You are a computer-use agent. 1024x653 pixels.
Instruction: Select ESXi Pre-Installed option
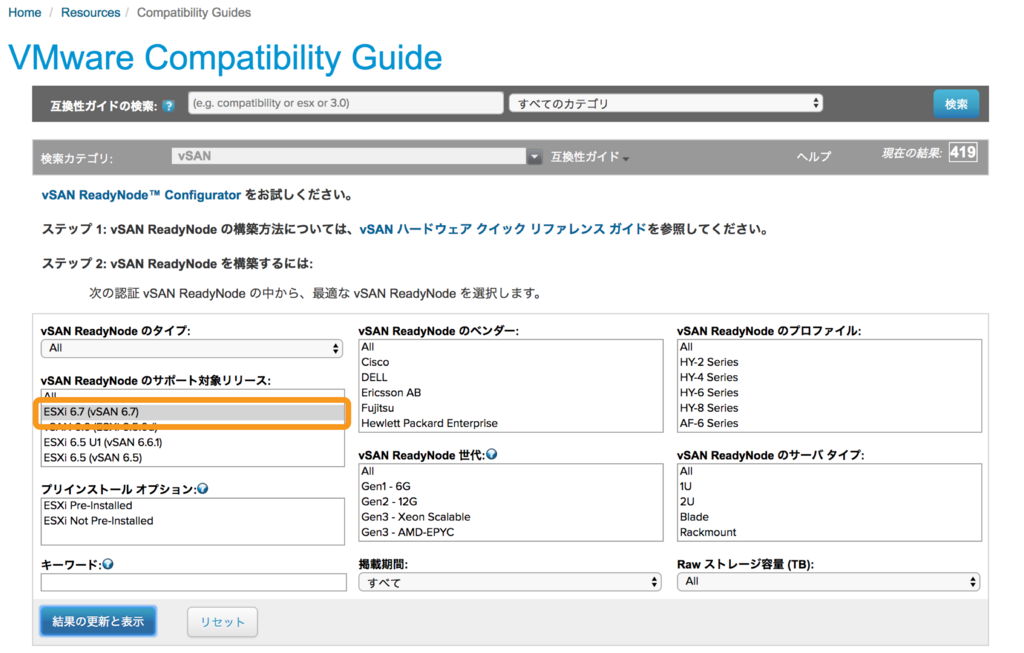coord(193,505)
